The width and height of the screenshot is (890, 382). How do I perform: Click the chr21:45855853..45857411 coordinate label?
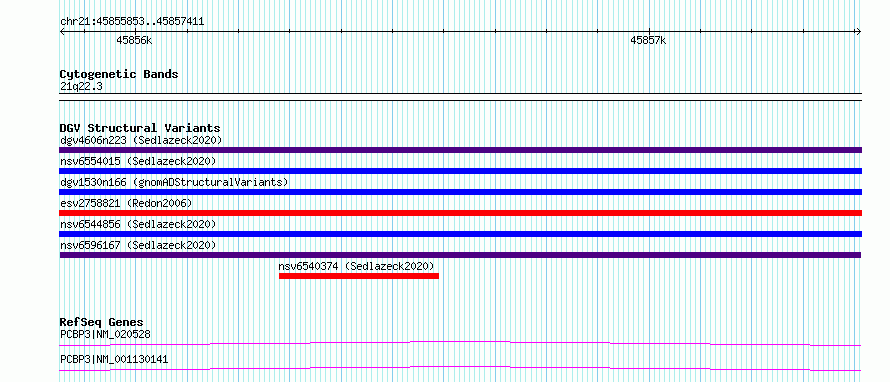(x=132, y=22)
